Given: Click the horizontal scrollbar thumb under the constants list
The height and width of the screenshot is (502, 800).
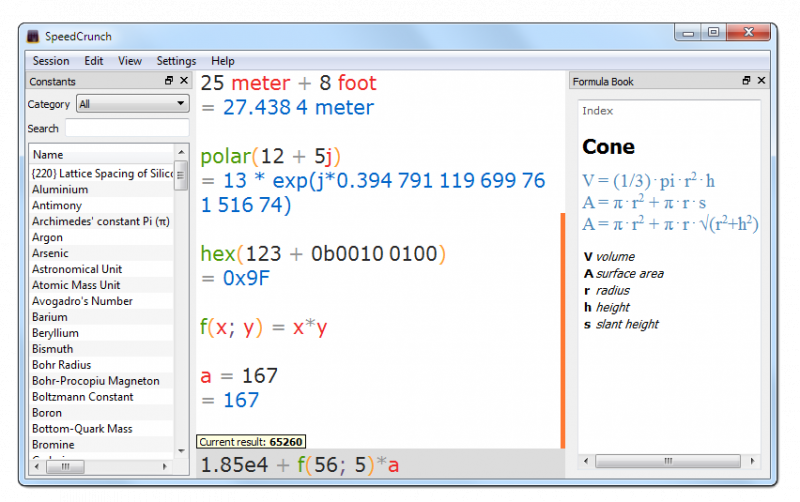Looking at the screenshot, I should (x=65, y=466).
